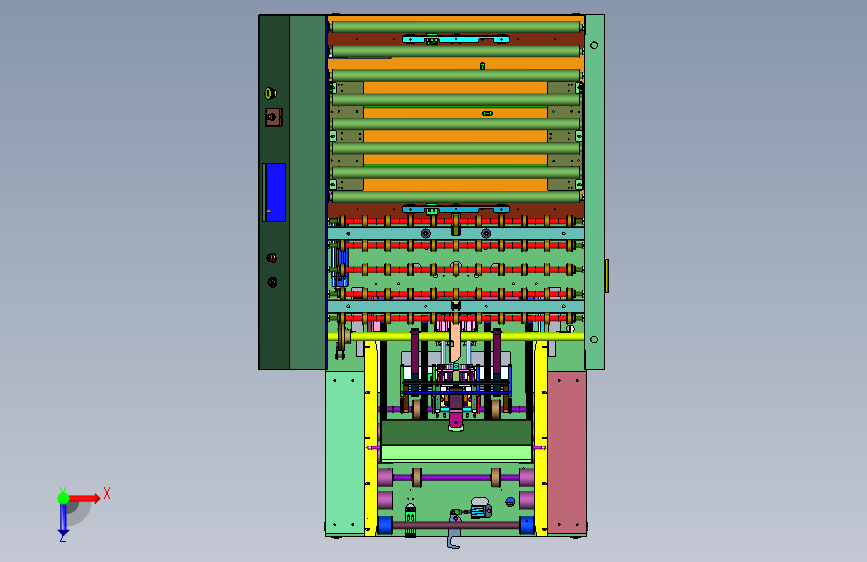Click the gray hook at the machine bottom
867x562 pixels.
click(454, 532)
